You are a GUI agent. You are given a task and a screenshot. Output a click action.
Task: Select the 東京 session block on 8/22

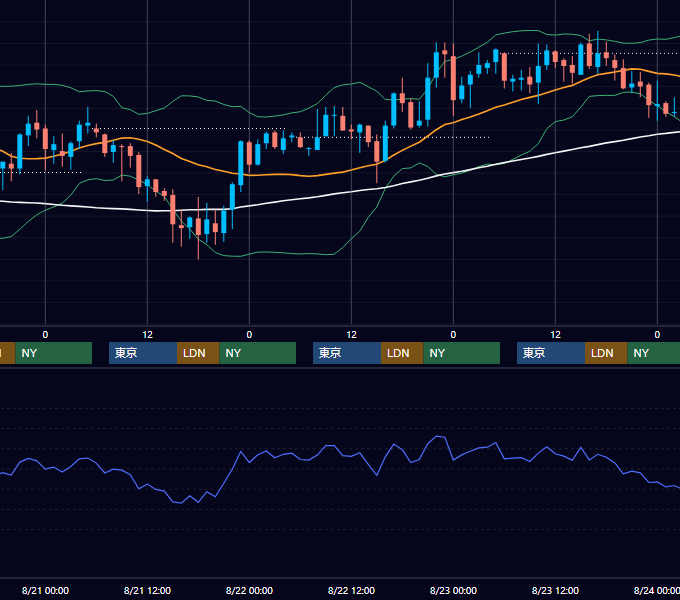tap(347, 353)
